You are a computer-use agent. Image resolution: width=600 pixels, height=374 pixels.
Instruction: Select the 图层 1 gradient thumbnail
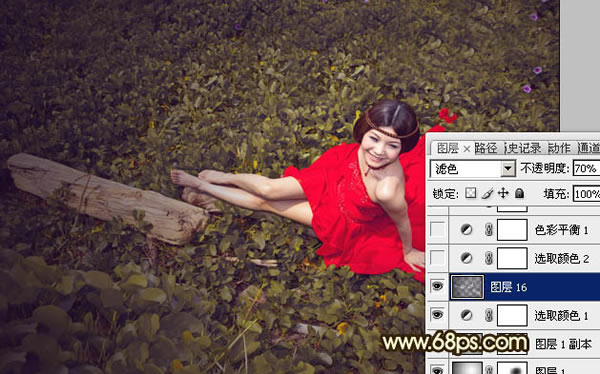coord(467,368)
